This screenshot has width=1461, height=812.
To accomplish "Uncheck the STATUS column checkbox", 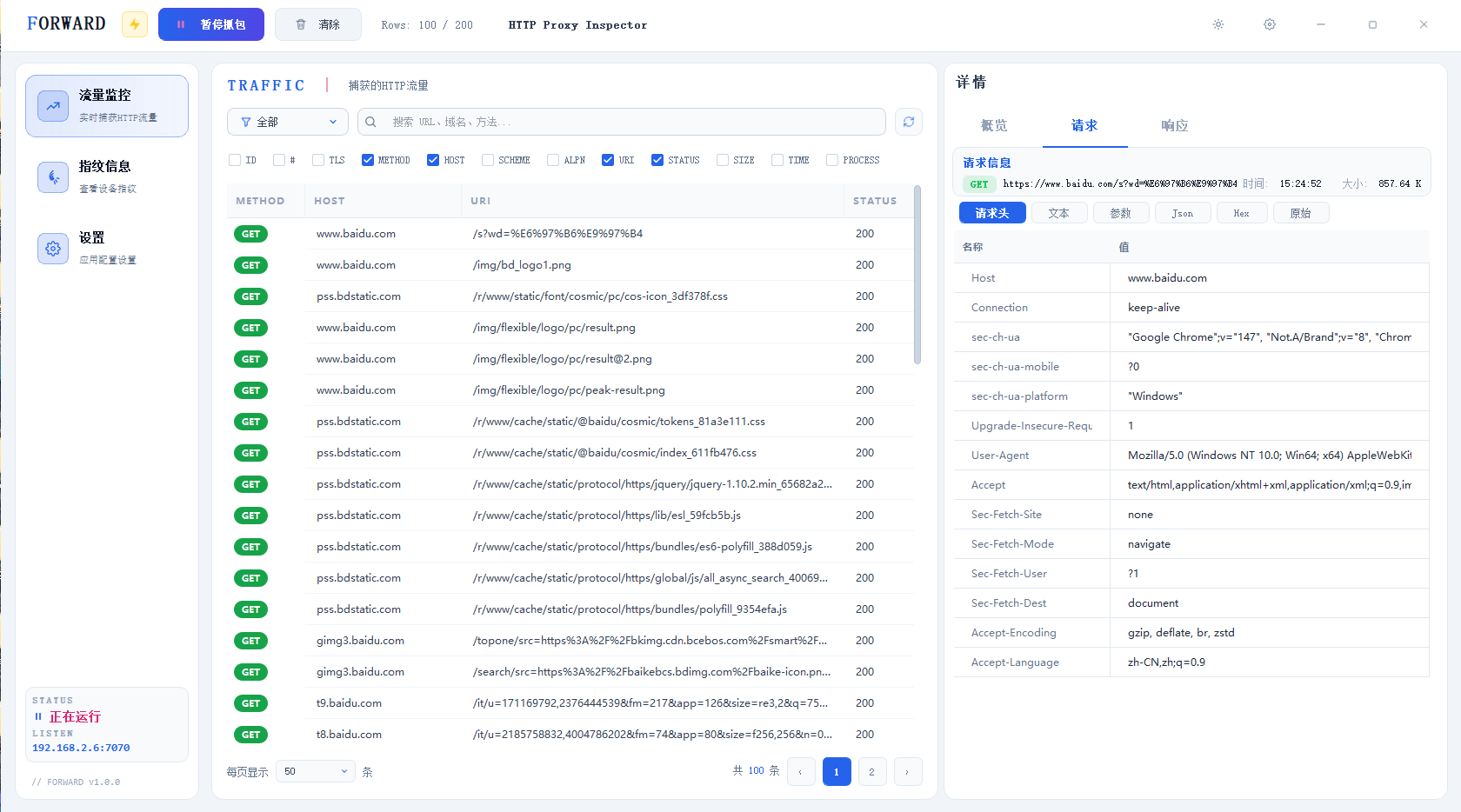I will pyautogui.click(x=657, y=160).
